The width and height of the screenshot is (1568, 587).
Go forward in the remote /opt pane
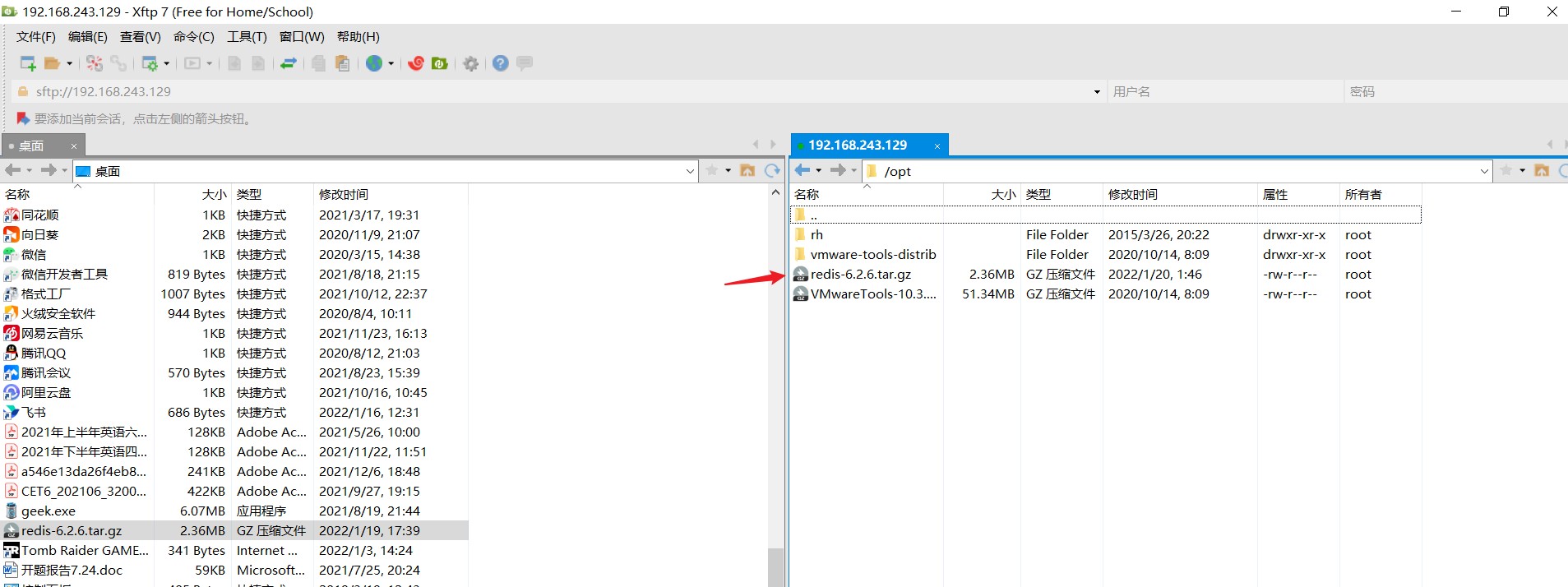point(838,170)
